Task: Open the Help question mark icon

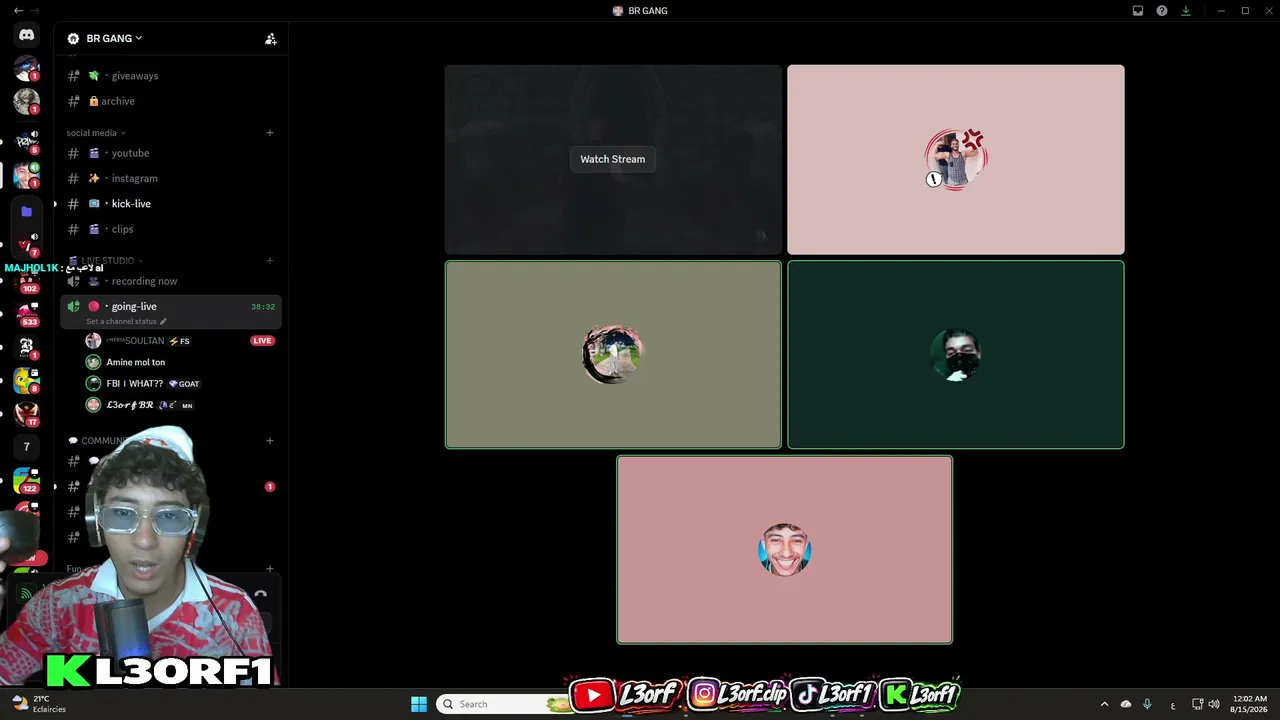Action: 1162,11
